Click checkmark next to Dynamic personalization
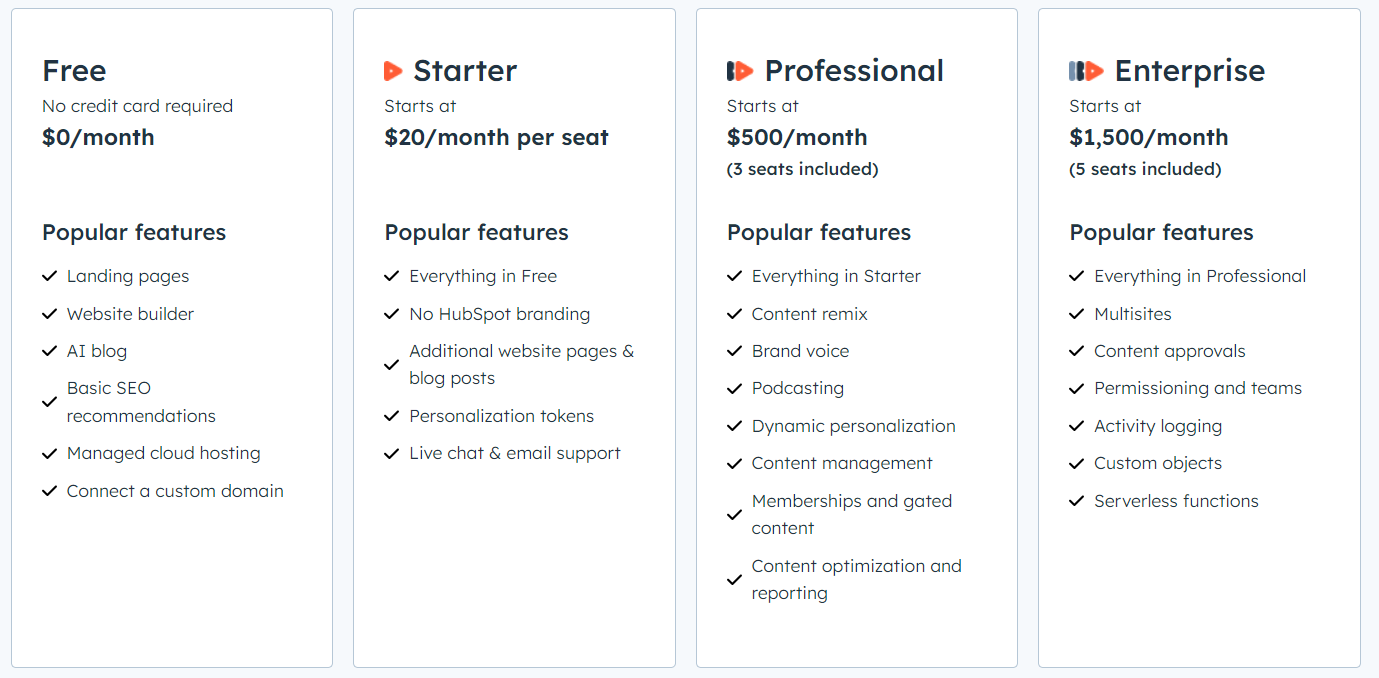Image resolution: width=1379 pixels, height=678 pixels. (x=735, y=426)
